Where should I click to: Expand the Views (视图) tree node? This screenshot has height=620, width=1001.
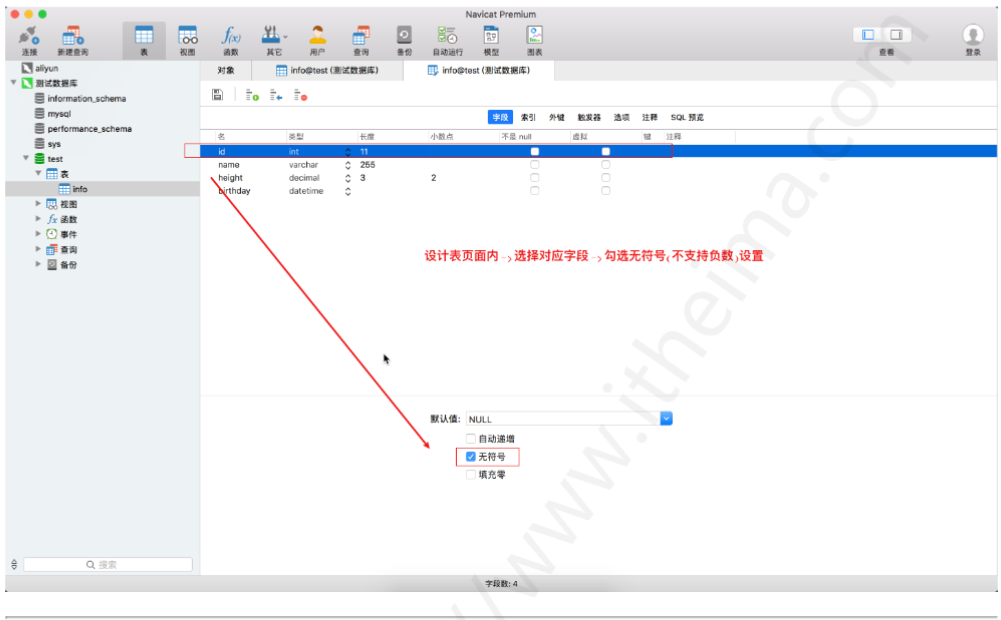click(38, 204)
